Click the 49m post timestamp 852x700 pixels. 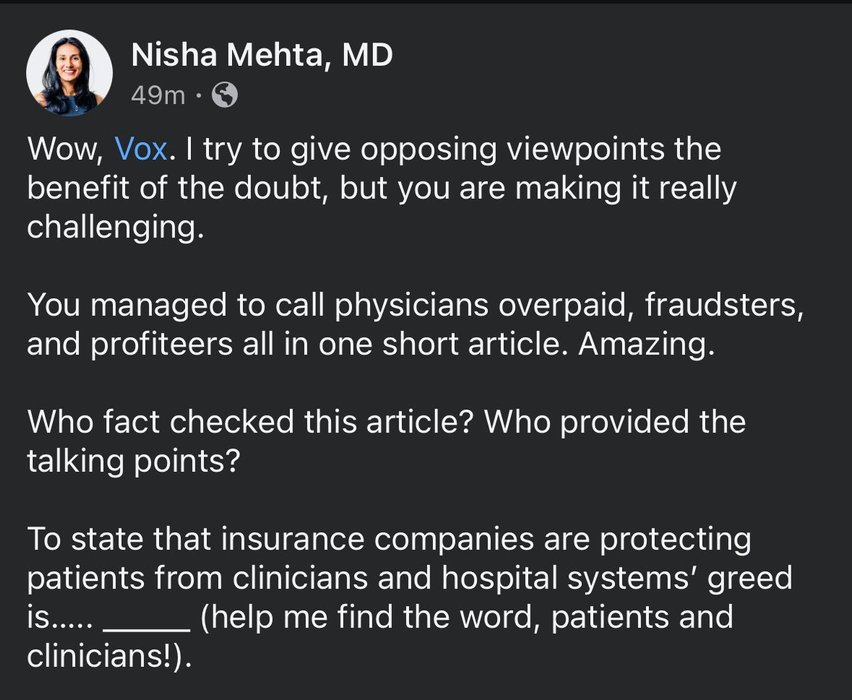pyautogui.click(x=158, y=96)
